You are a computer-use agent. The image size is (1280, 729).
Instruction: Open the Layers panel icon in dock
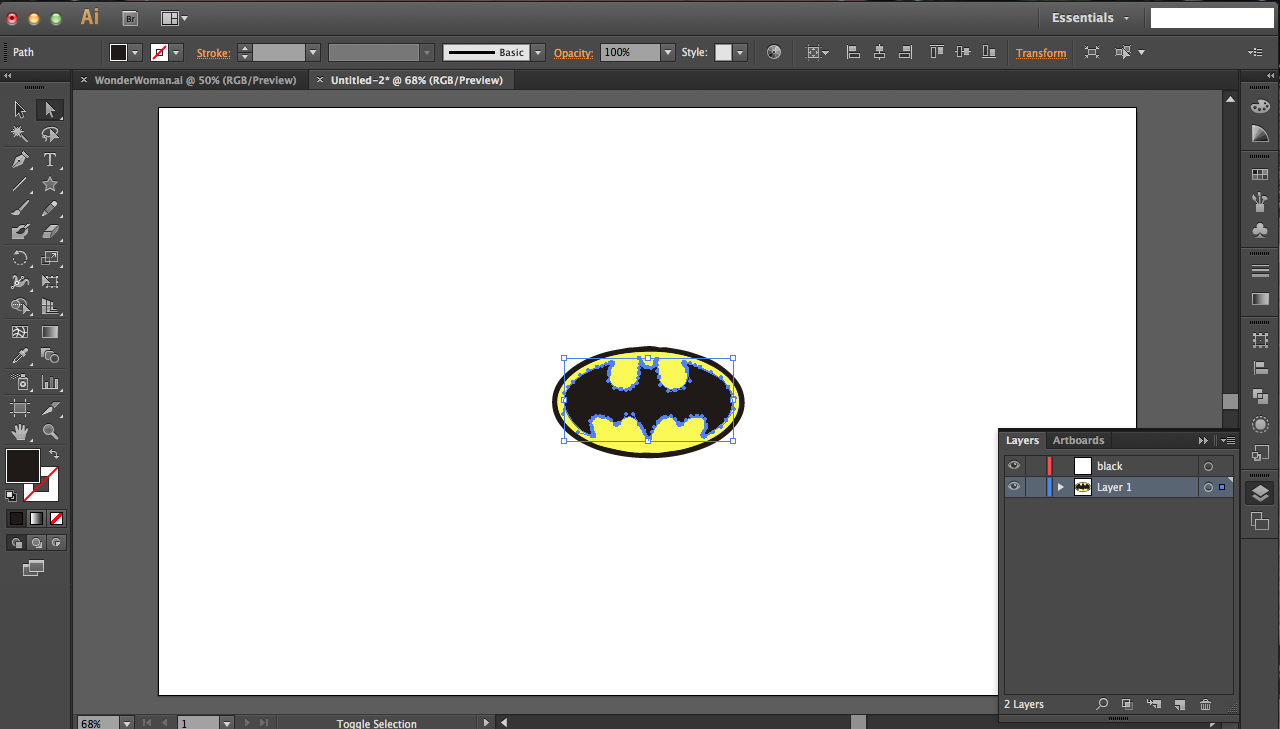click(x=1260, y=493)
